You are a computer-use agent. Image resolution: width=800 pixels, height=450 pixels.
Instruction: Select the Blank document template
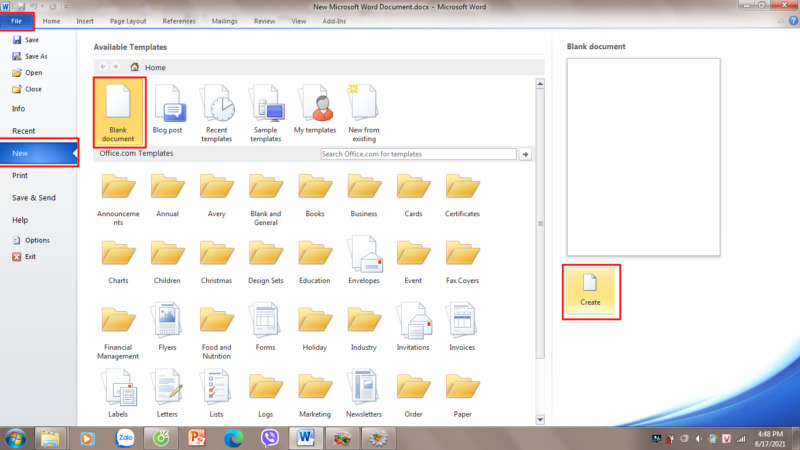point(119,111)
